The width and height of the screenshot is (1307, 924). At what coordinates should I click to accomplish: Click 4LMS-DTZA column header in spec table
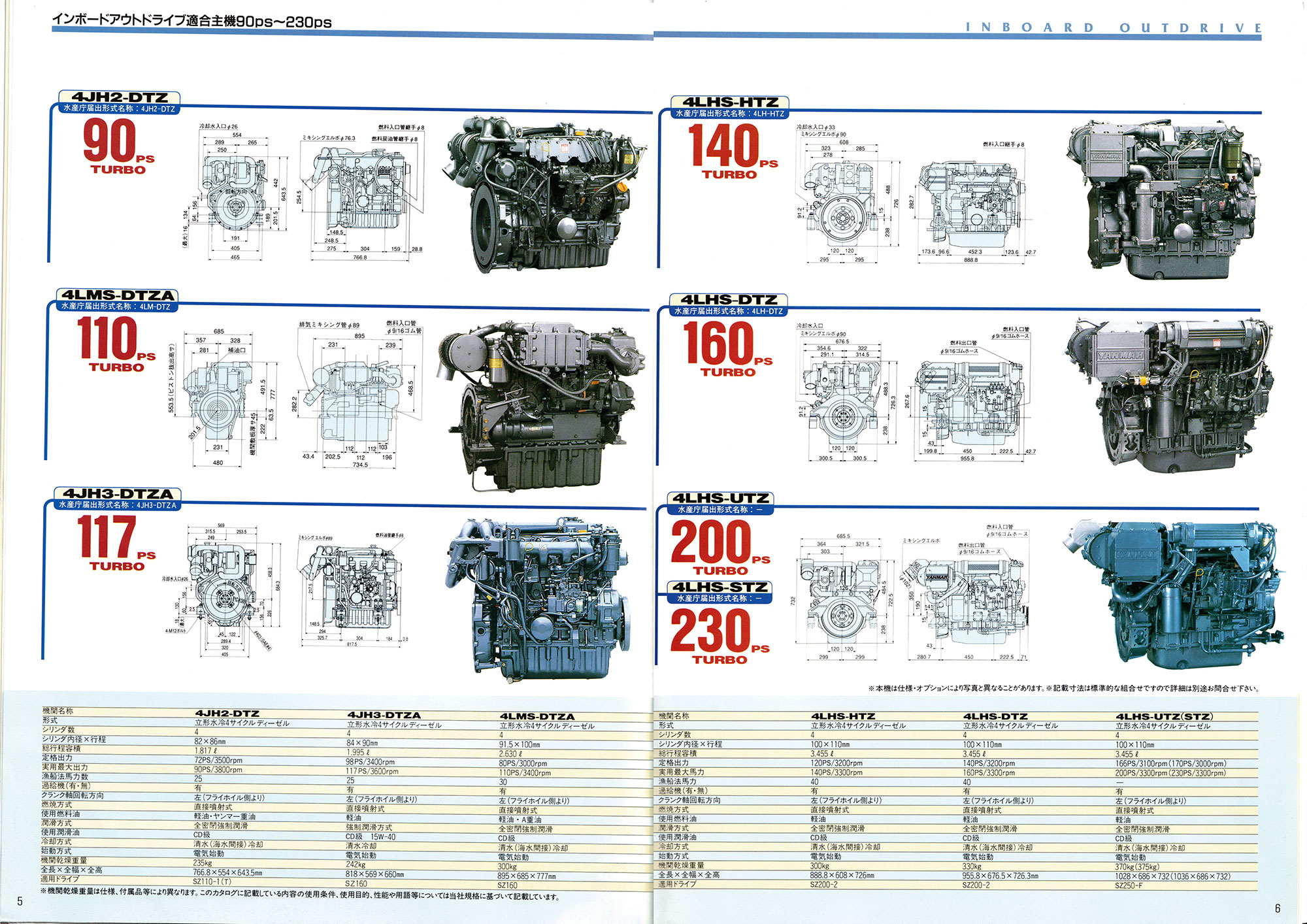(537, 716)
